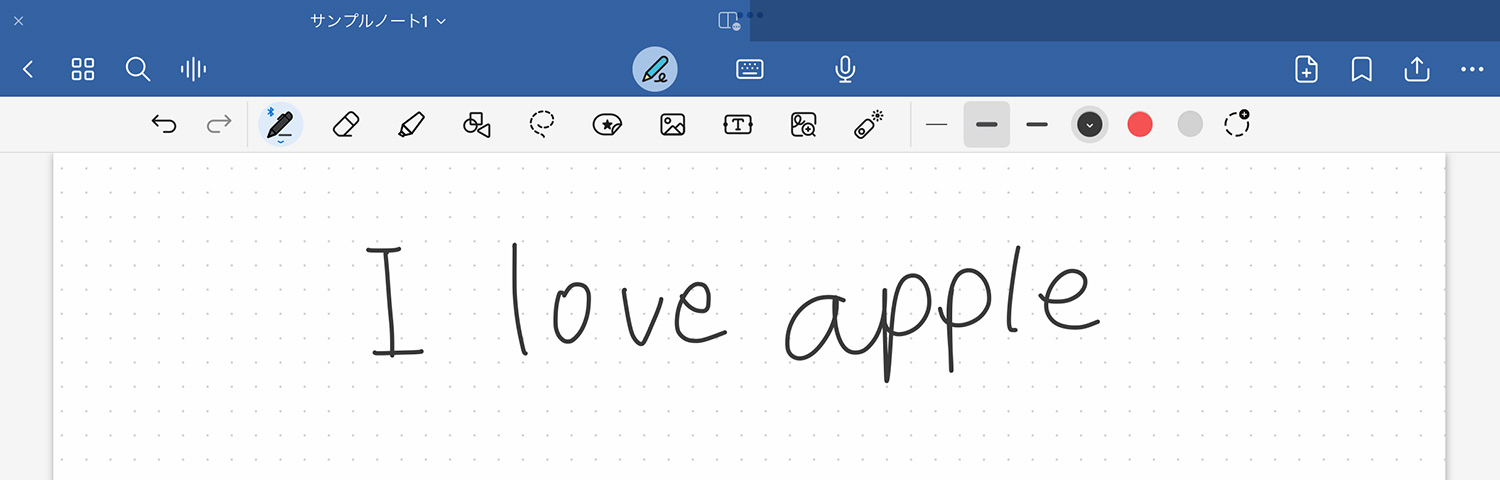Close the サンプルノート1 tab
This screenshot has height=480, width=1500.
click(18, 20)
